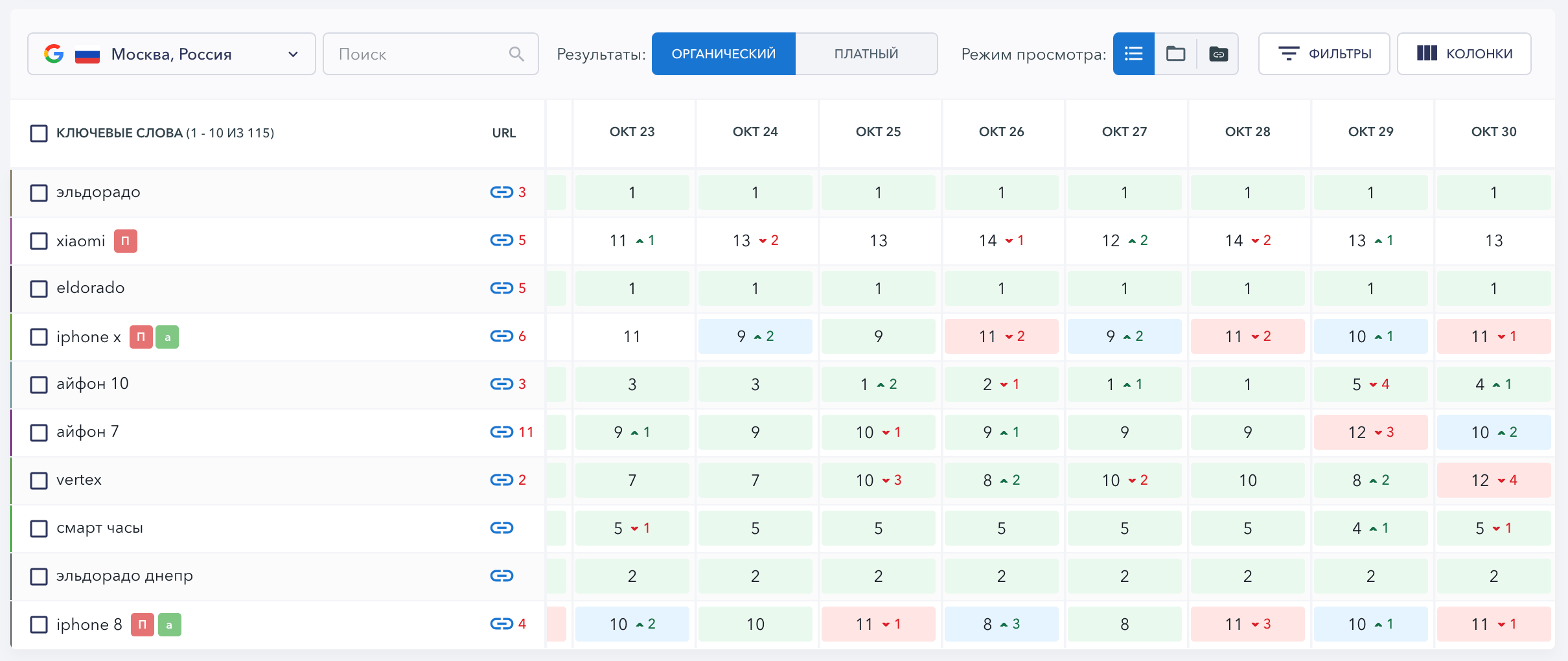Select all keywords with header checkbox
Screen dimensions: 1568x661
pos(39,133)
